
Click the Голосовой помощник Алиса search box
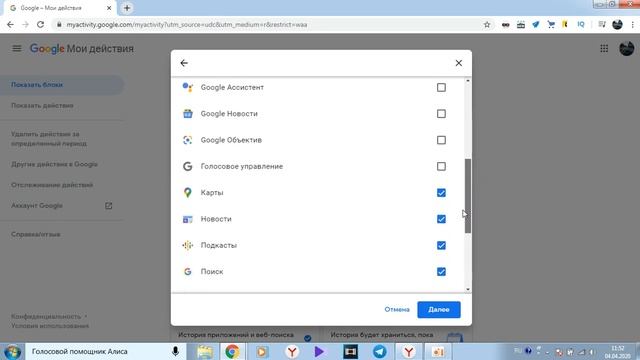106,351
